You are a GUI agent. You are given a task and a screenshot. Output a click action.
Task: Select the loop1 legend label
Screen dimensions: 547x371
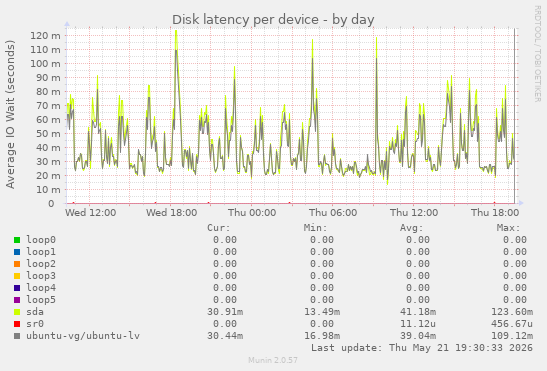(41, 252)
